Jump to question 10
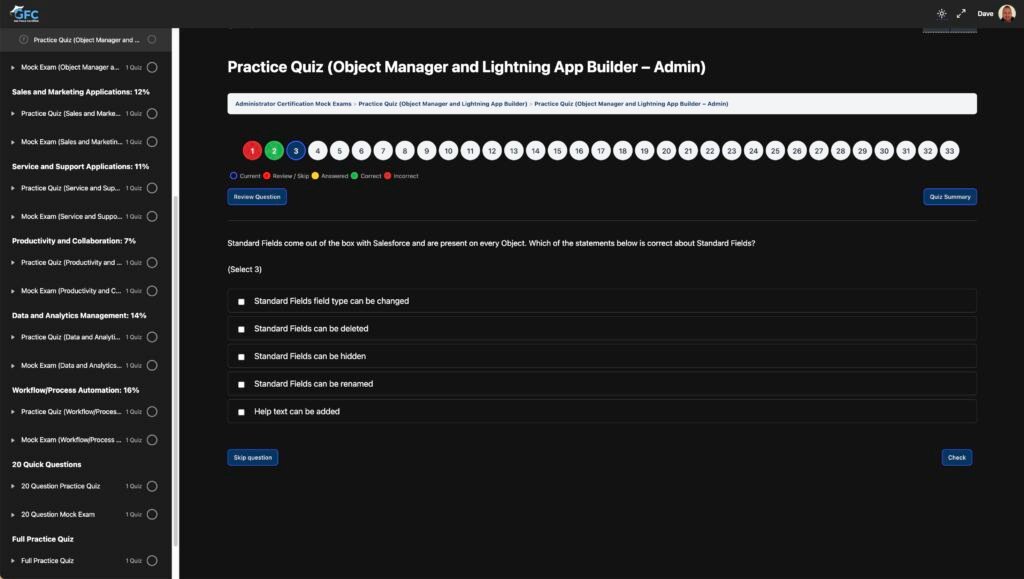This screenshot has width=1024, height=579. click(x=448, y=151)
